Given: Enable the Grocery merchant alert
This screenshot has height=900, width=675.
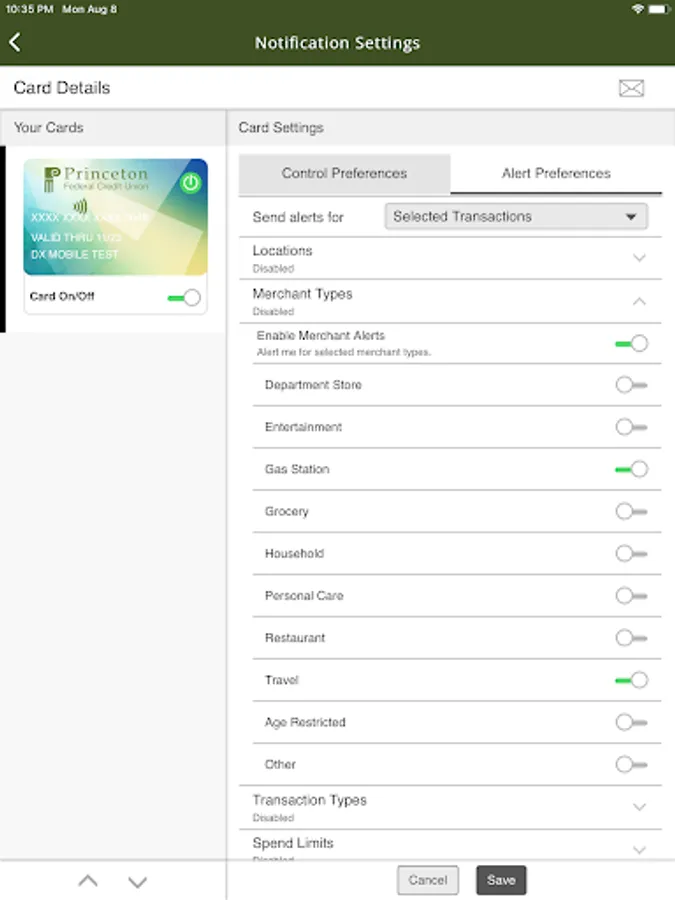Looking at the screenshot, I should [632, 511].
